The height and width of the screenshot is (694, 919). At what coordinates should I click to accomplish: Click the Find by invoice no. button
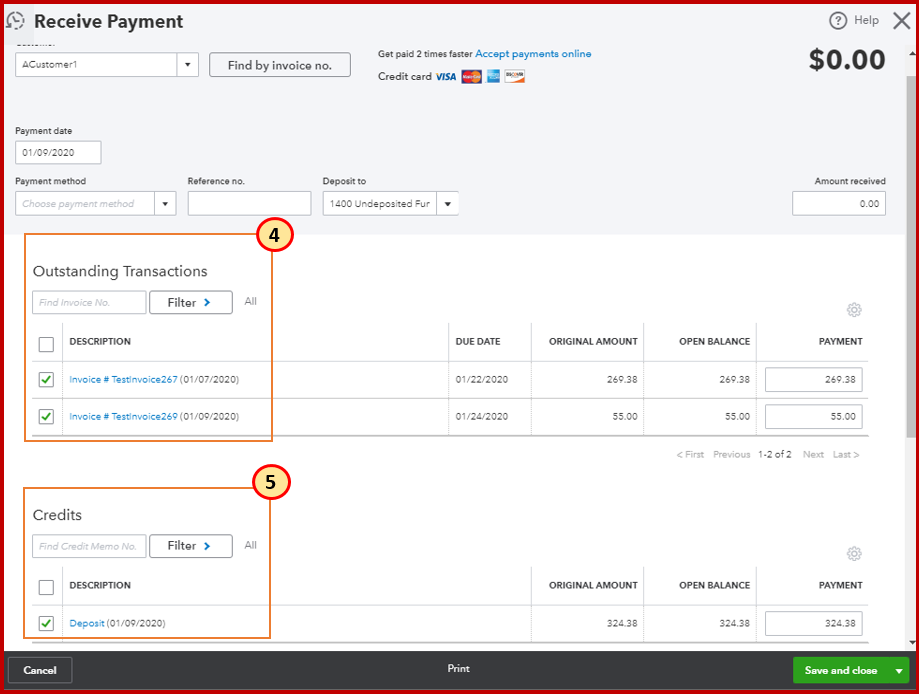[279, 64]
